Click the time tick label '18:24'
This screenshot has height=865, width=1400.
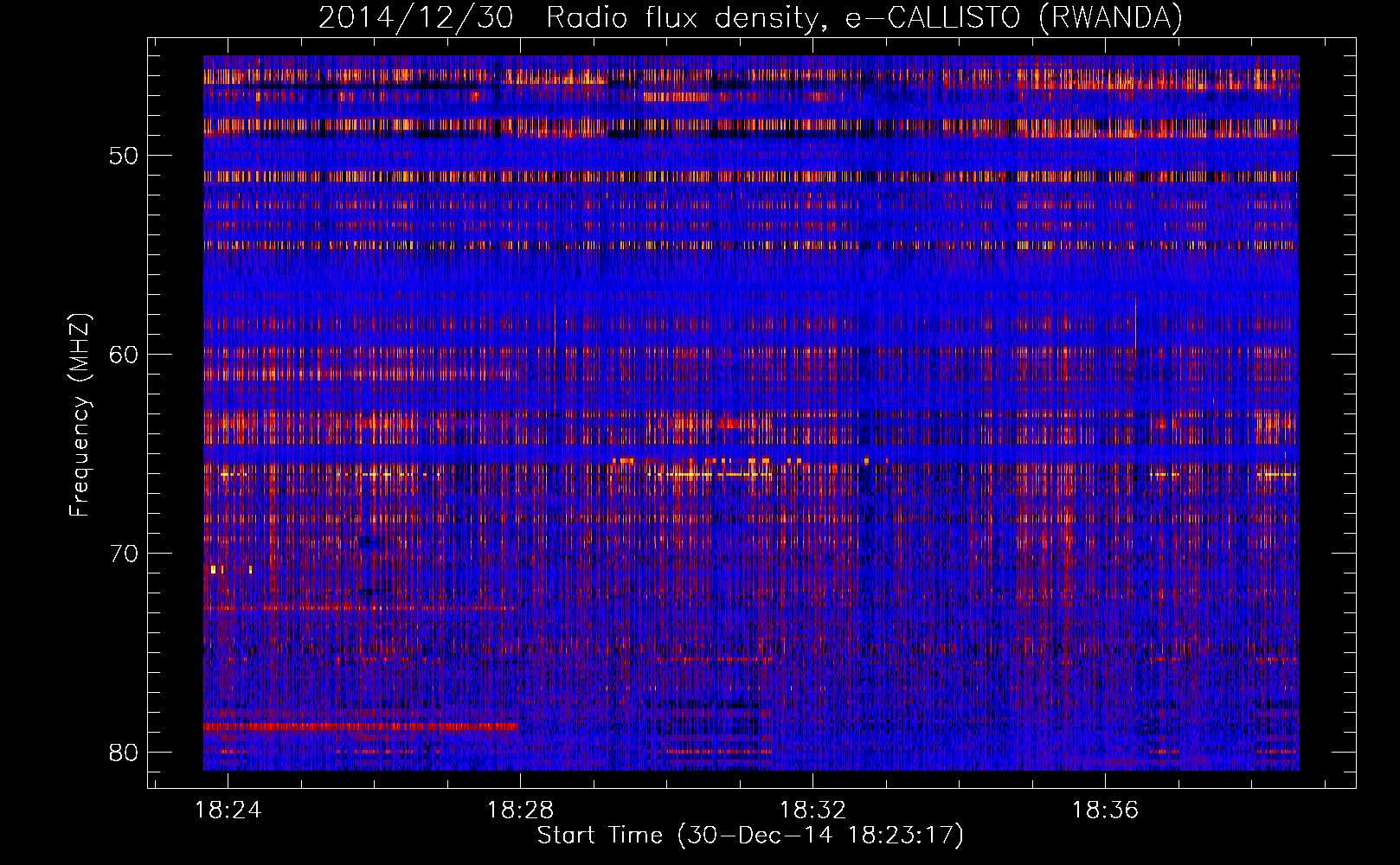(228, 811)
